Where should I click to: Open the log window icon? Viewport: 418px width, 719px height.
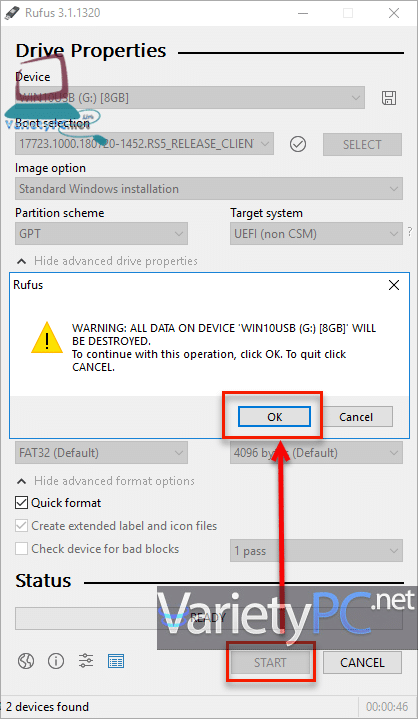pyautogui.click(x=116, y=661)
